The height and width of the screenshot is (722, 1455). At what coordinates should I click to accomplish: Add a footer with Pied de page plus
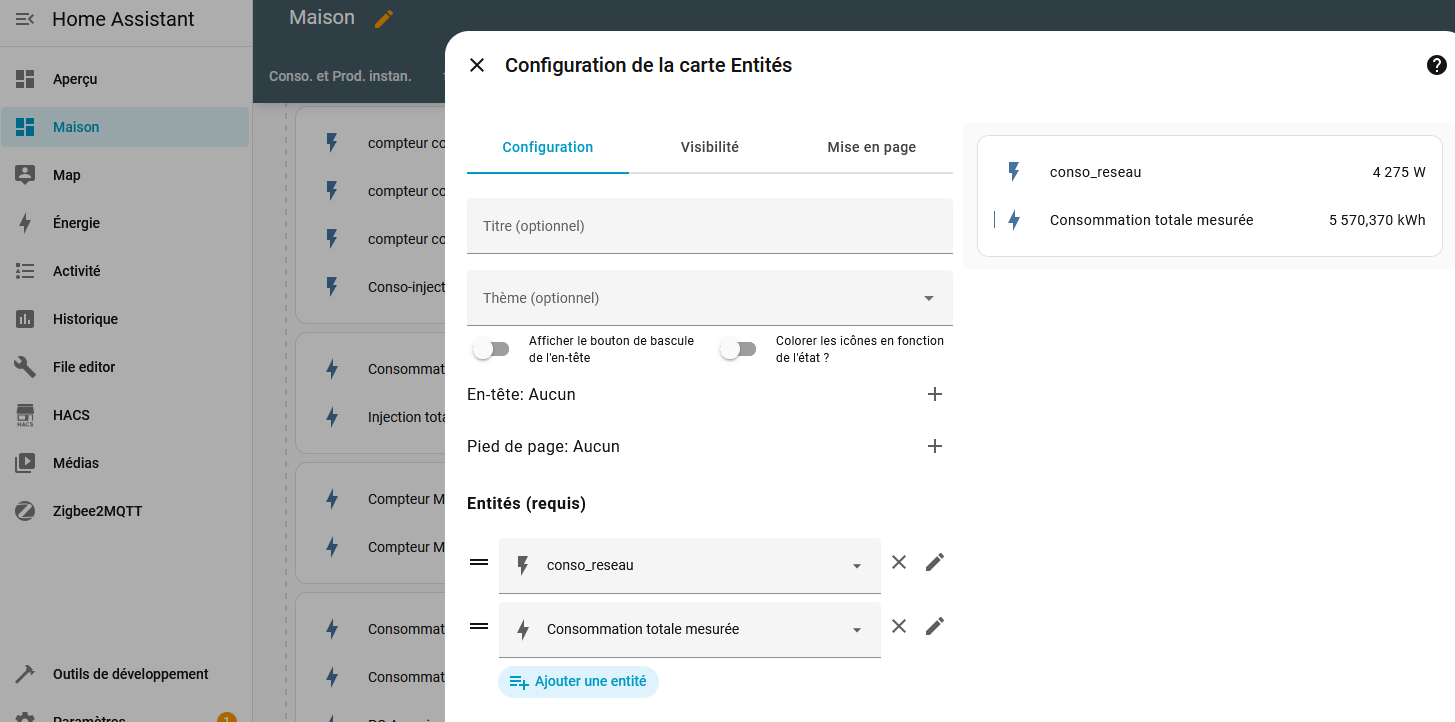pos(934,446)
